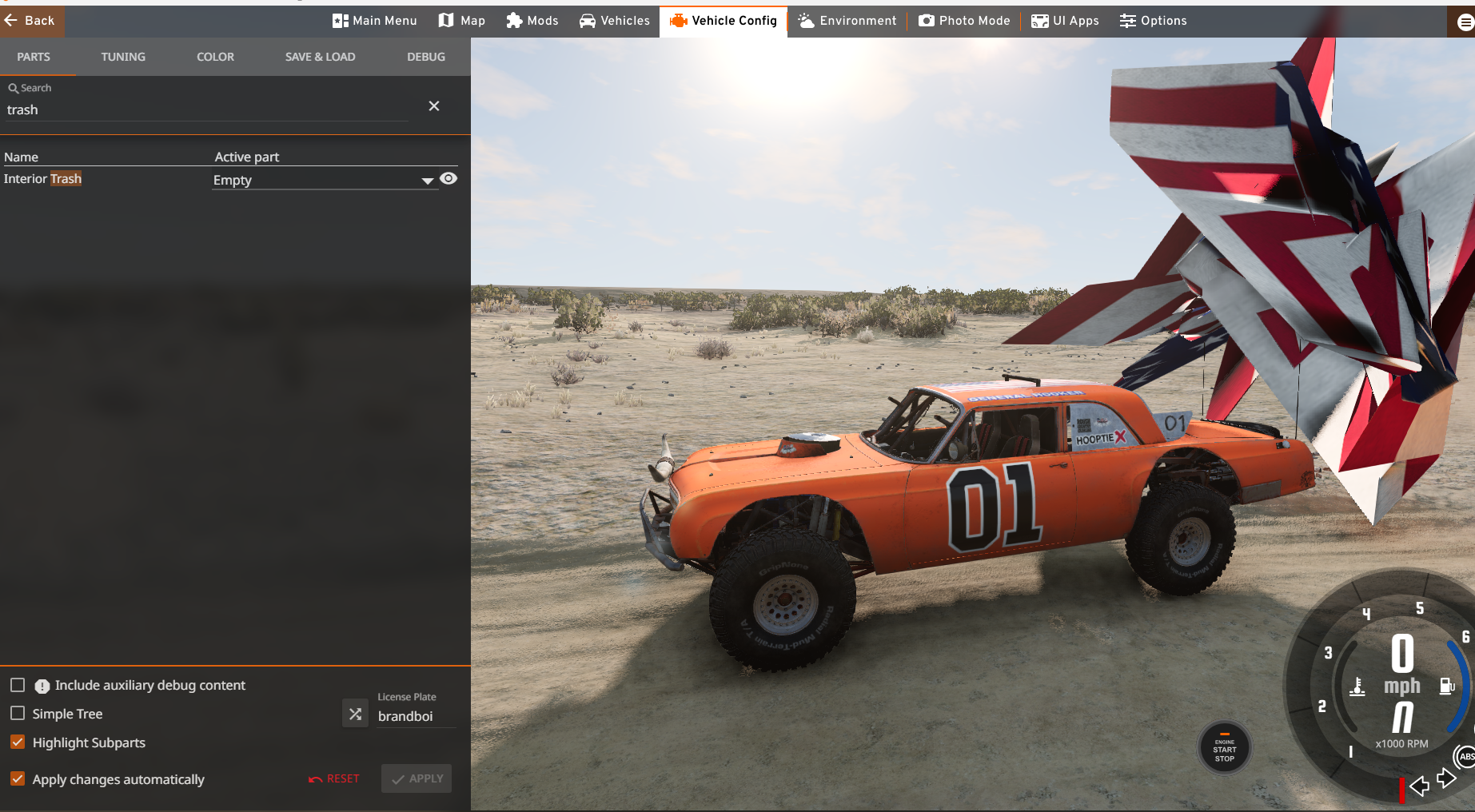
Task: Click the coolant temperature gauge icon
Action: (x=1357, y=687)
